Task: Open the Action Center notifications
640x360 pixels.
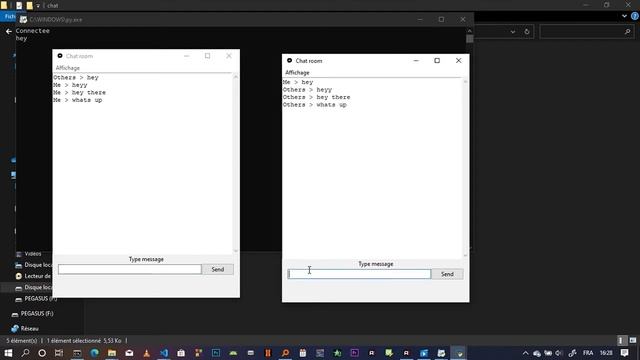Action: coord(624,353)
